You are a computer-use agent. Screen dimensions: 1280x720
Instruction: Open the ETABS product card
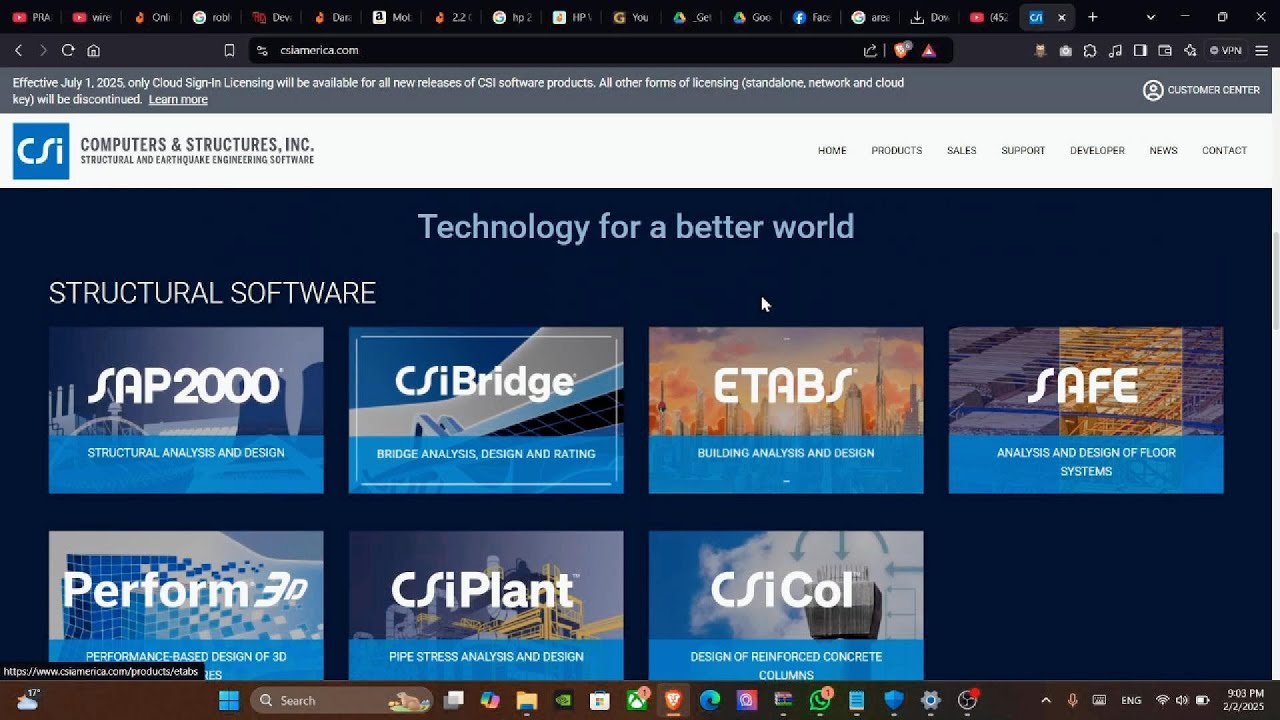click(786, 410)
